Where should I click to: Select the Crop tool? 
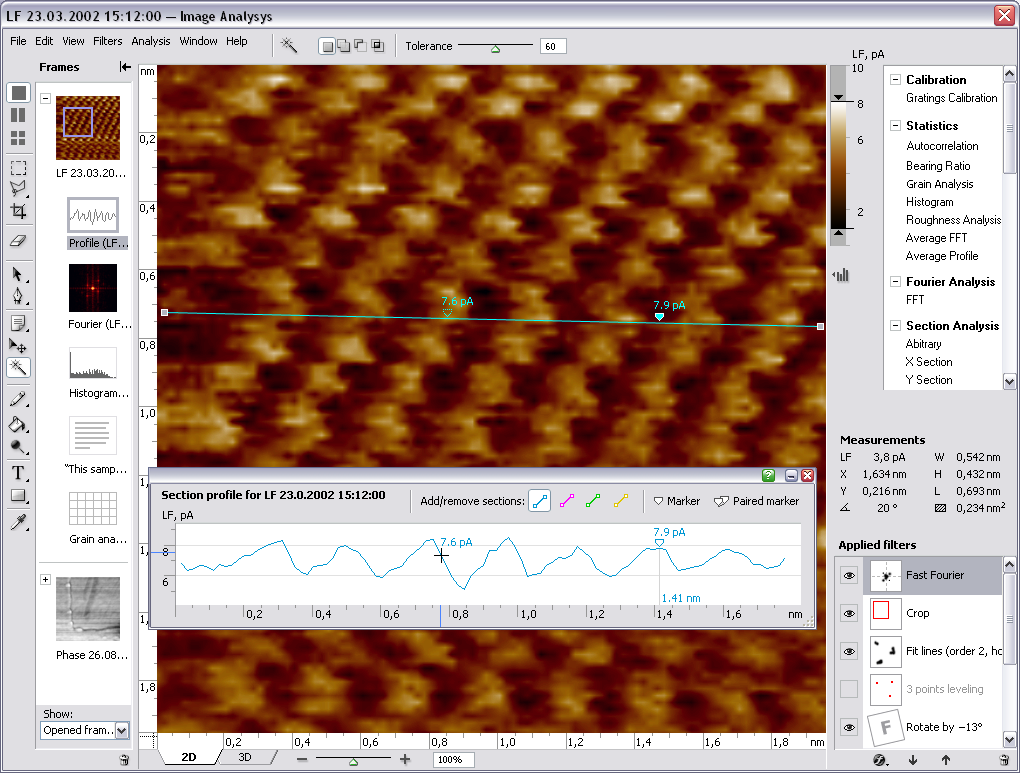click(x=18, y=211)
